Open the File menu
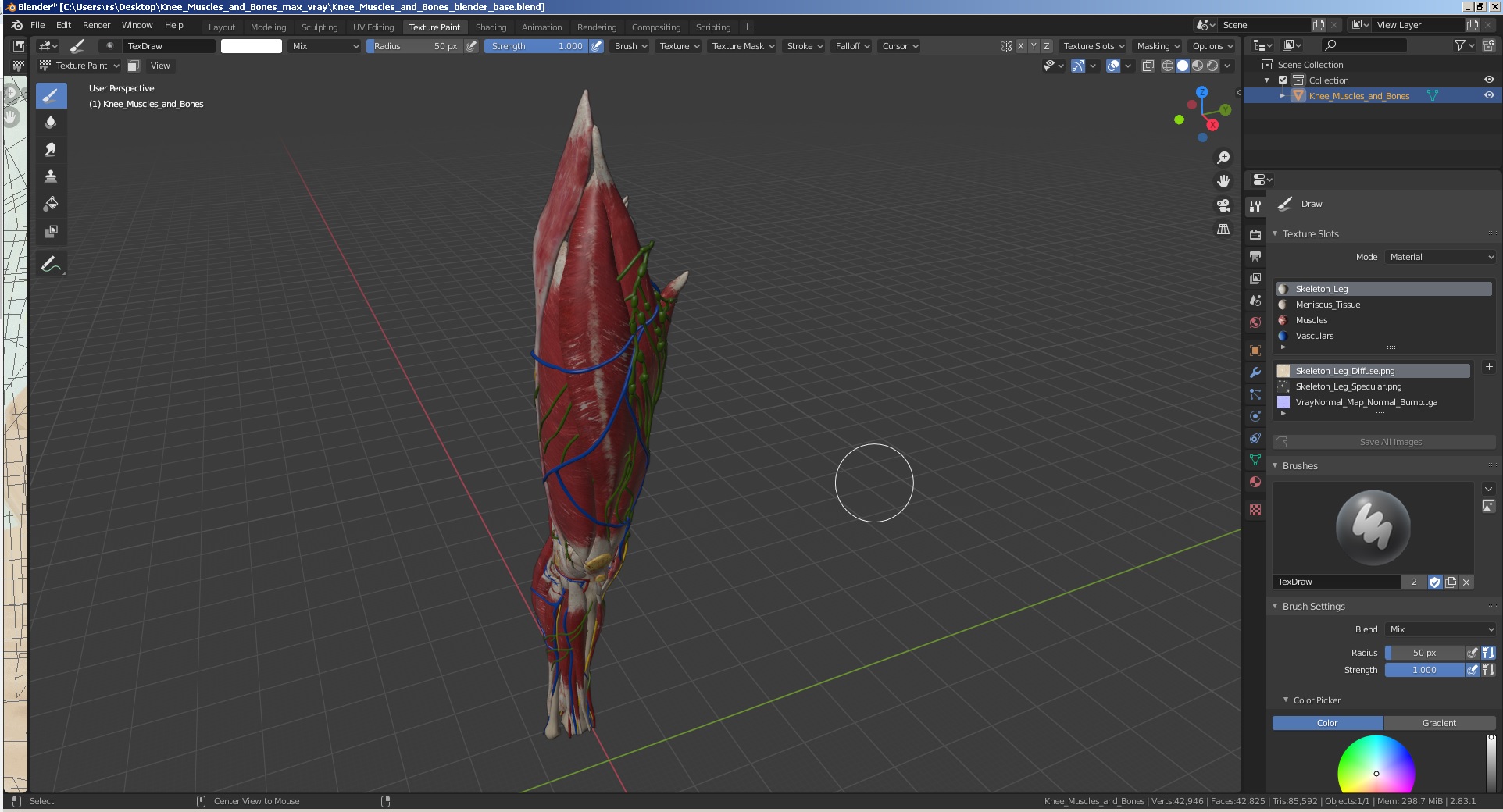Screen dimensions: 1503x812 coord(37,25)
